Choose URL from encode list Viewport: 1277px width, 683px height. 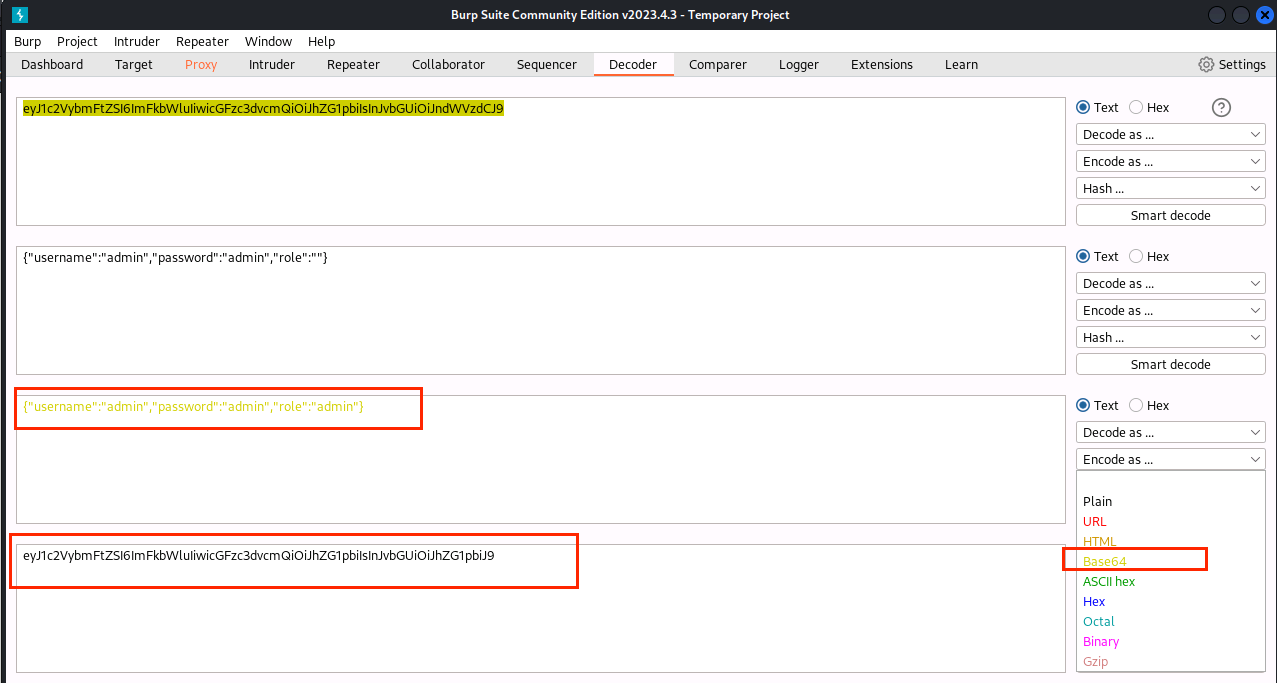[x=1171, y=521]
